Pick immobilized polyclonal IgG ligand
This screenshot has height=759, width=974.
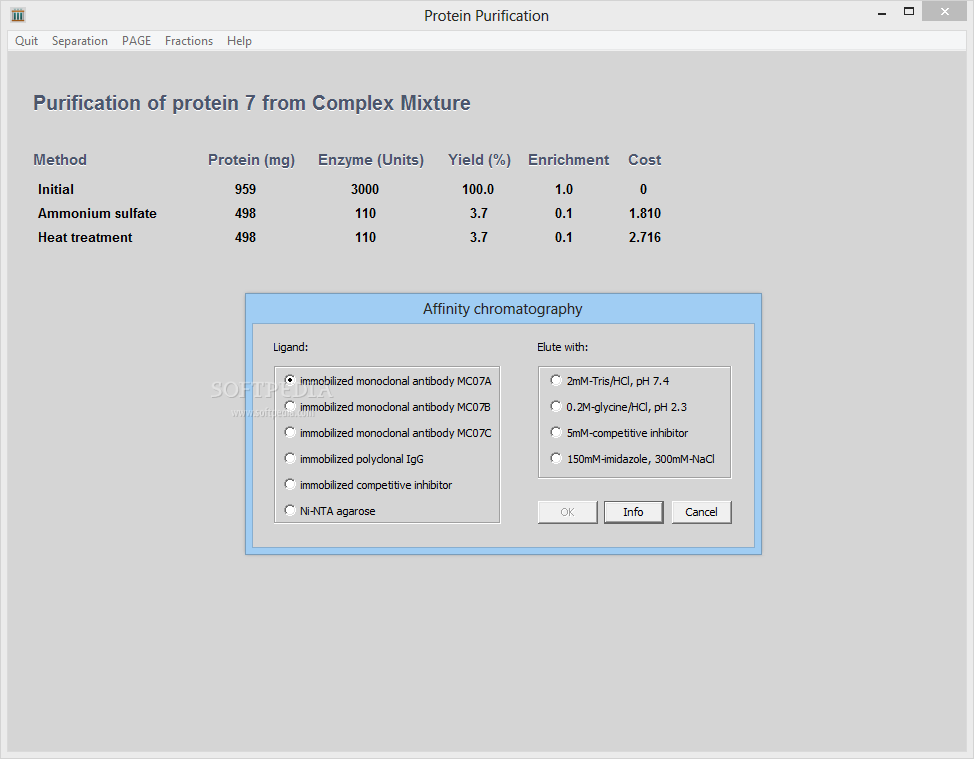(x=354, y=459)
